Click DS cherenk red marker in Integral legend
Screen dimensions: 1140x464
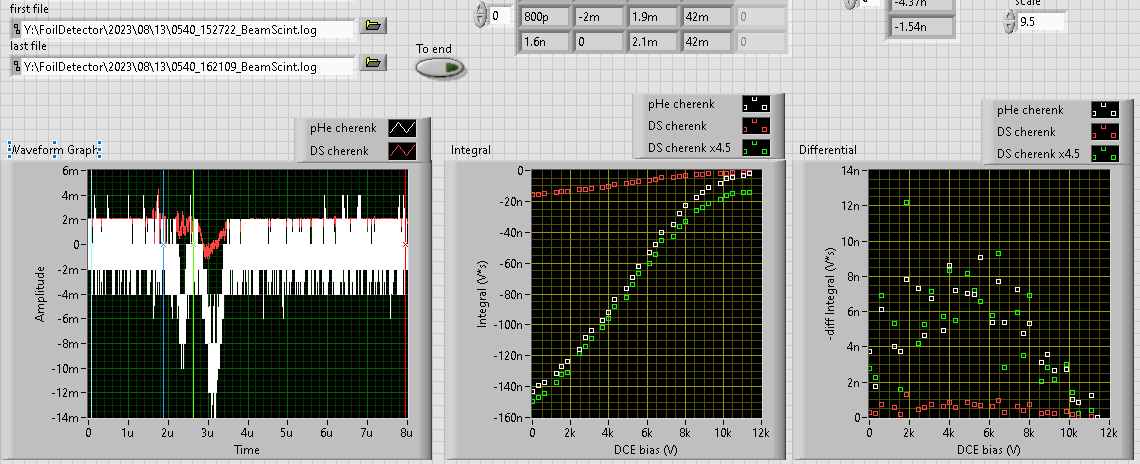click(756, 126)
